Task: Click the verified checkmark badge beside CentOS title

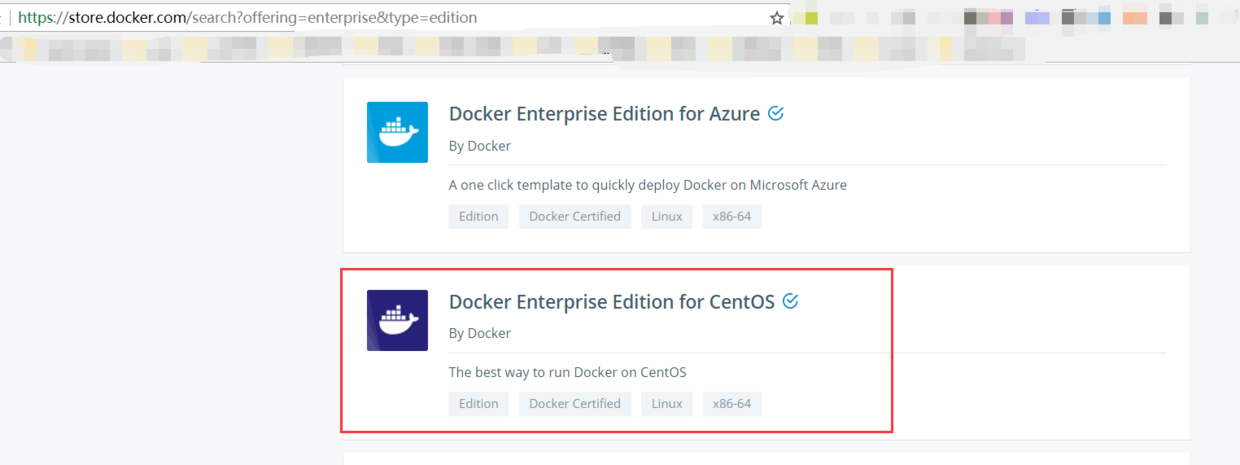Action: click(791, 300)
